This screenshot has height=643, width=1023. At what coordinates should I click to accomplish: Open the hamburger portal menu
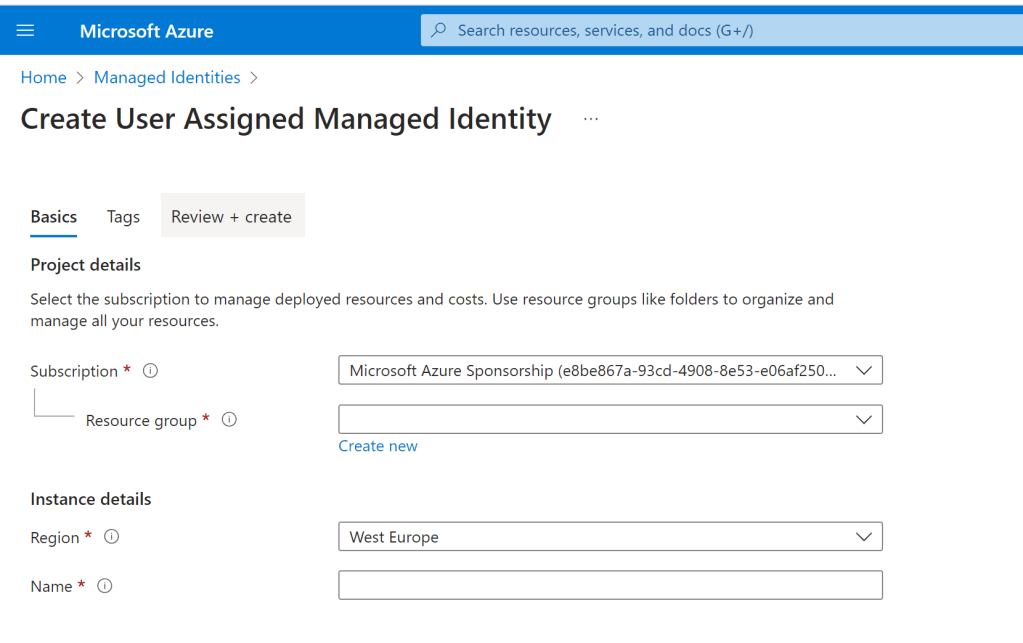click(25, 31)
